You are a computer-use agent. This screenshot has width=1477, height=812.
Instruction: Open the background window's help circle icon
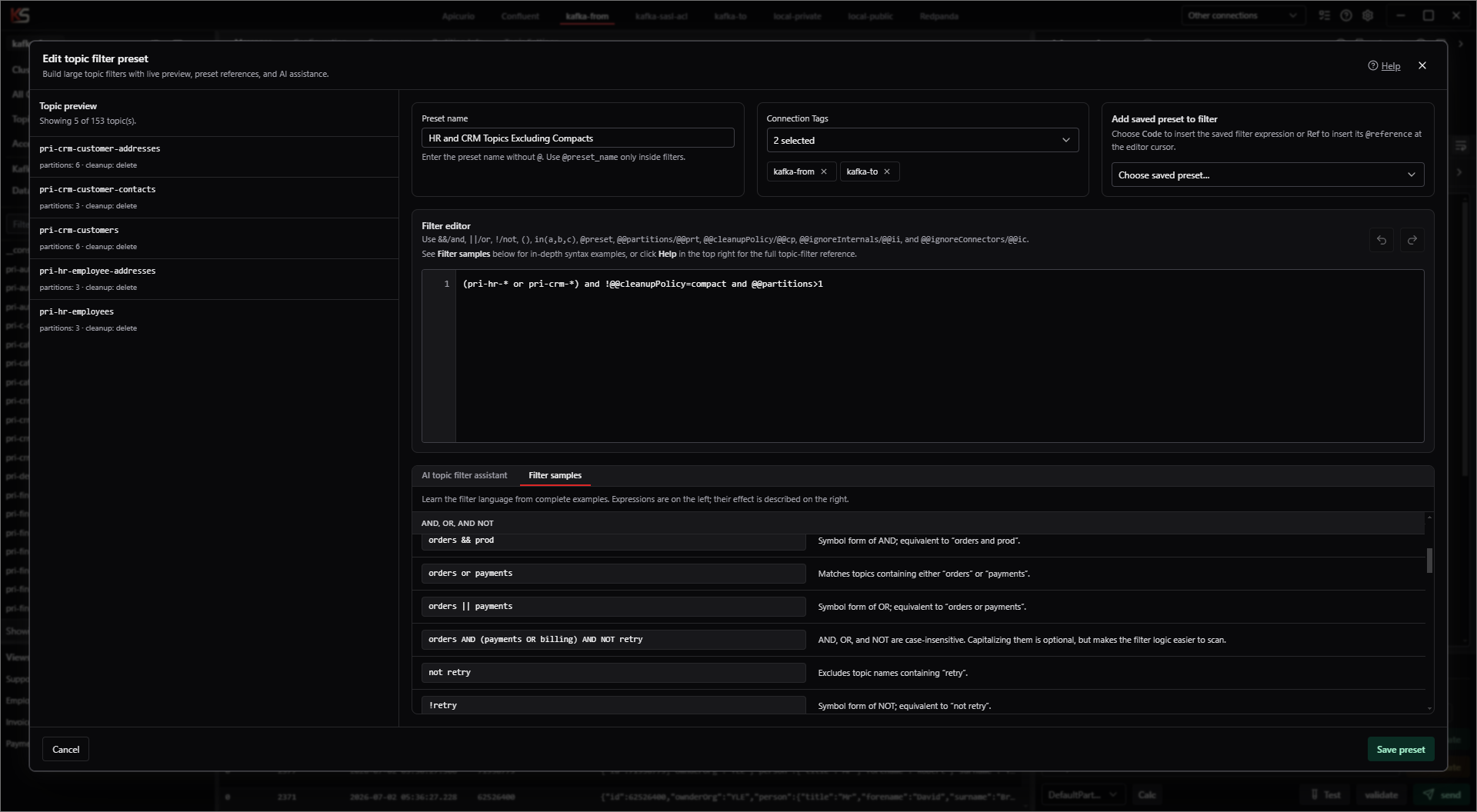point(1345,15)
